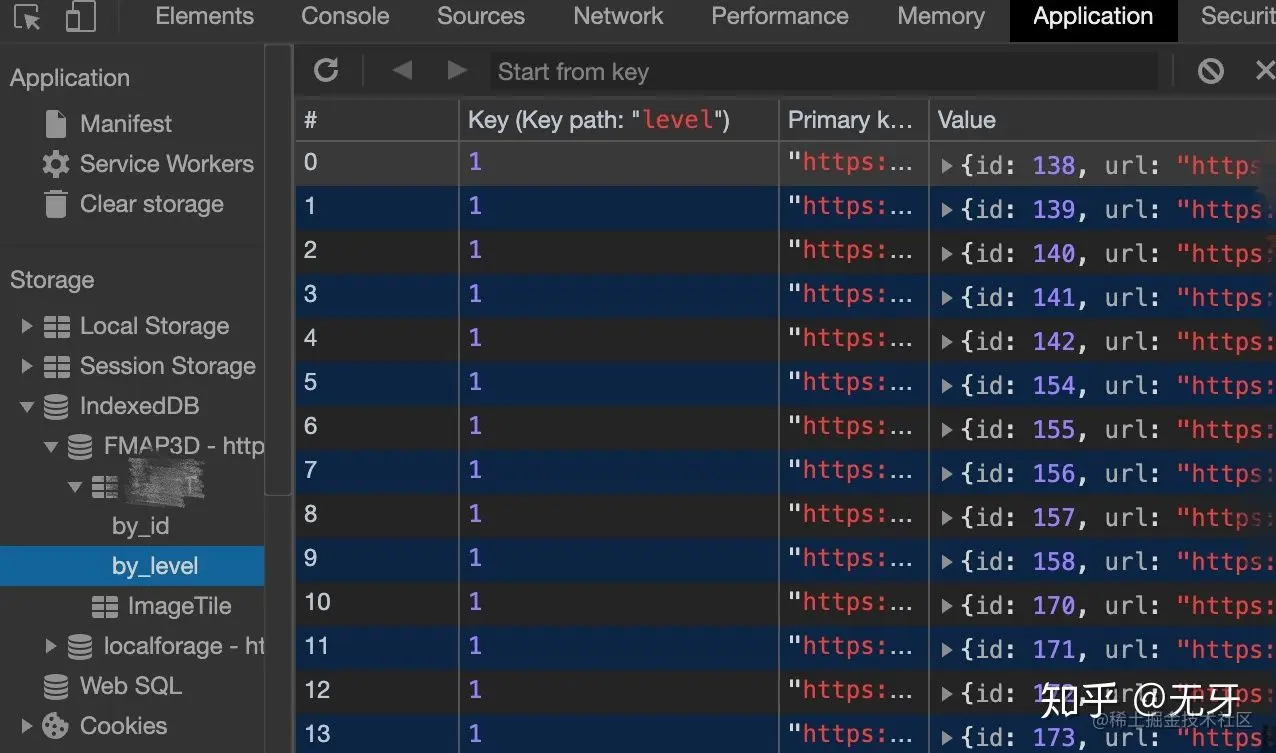Click the Primary key column header
Screen dimensions: 1276x753
pyautogui.click(x=854, y=120)
